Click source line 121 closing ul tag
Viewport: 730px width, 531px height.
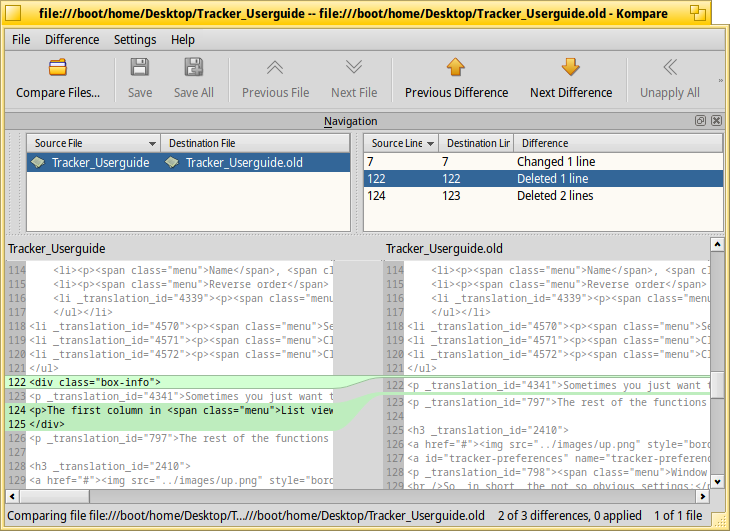(x=169, y=368)
